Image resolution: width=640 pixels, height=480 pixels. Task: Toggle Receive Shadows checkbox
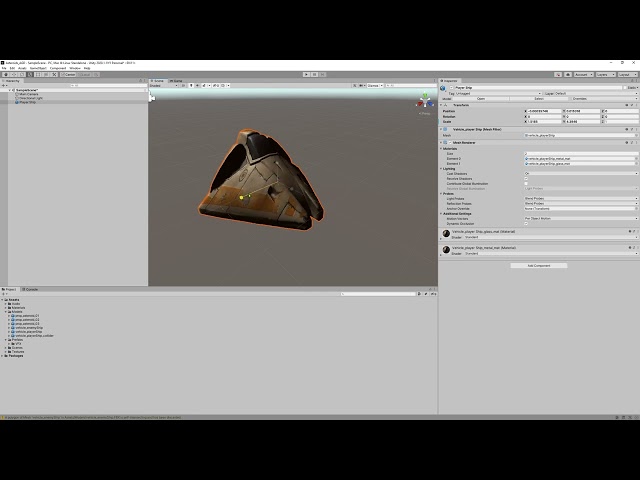pos(526,179)
